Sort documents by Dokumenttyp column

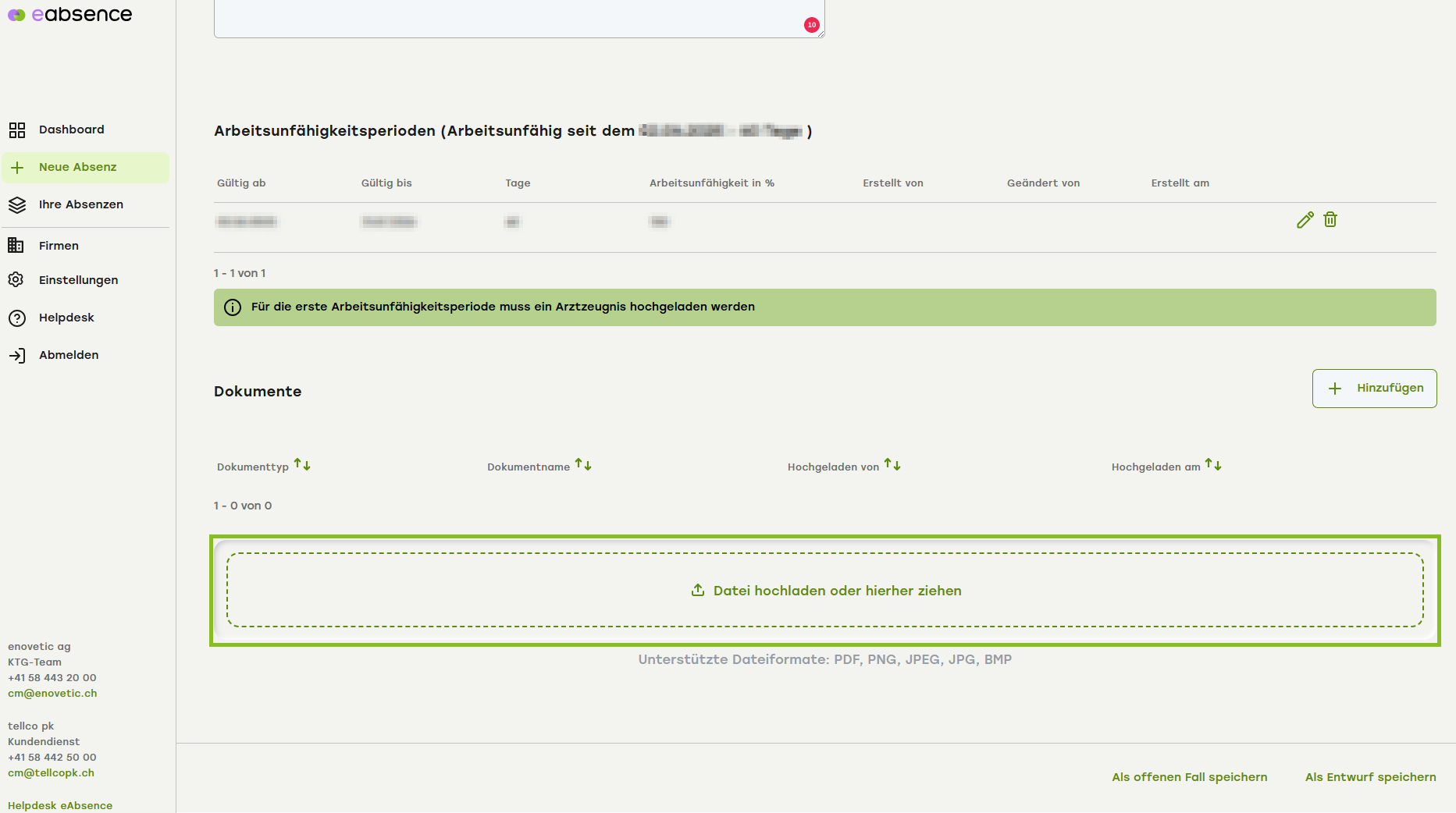point(302,466)
